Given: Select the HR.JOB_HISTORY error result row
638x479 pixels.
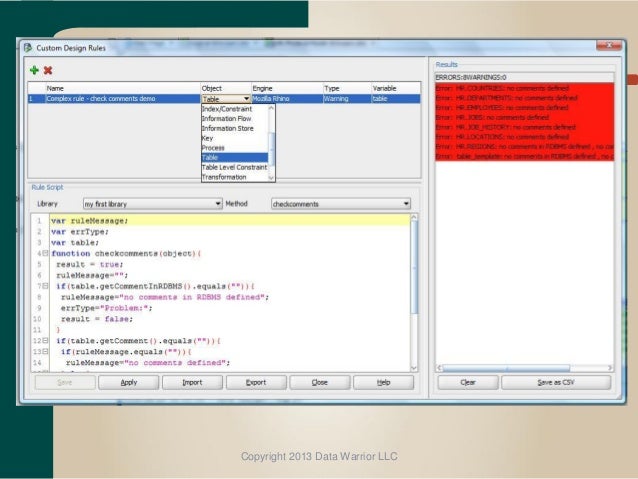Looking at the screenshot, I should point(524,127).
